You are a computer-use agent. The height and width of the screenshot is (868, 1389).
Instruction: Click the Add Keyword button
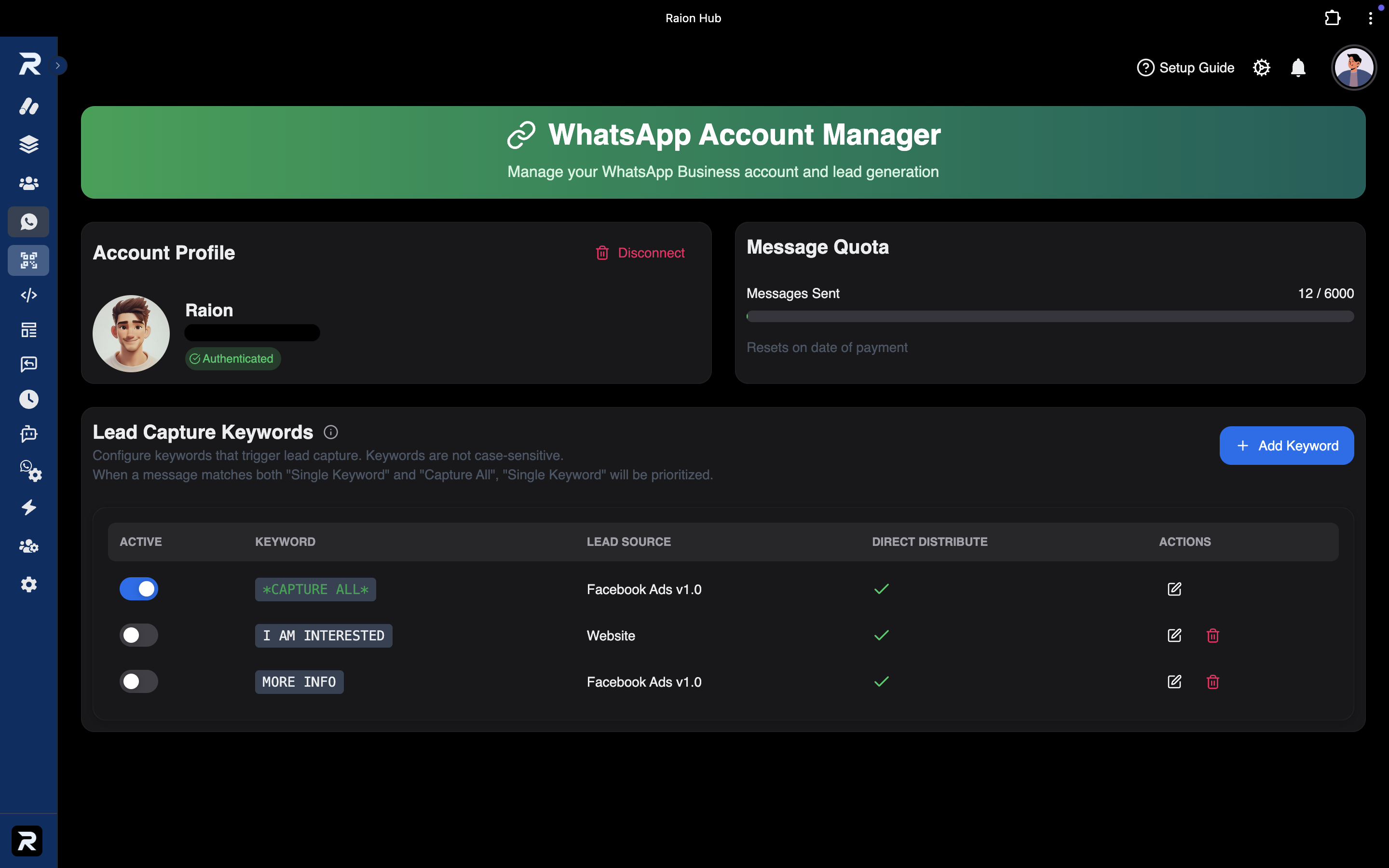[x=1286, y=446]
